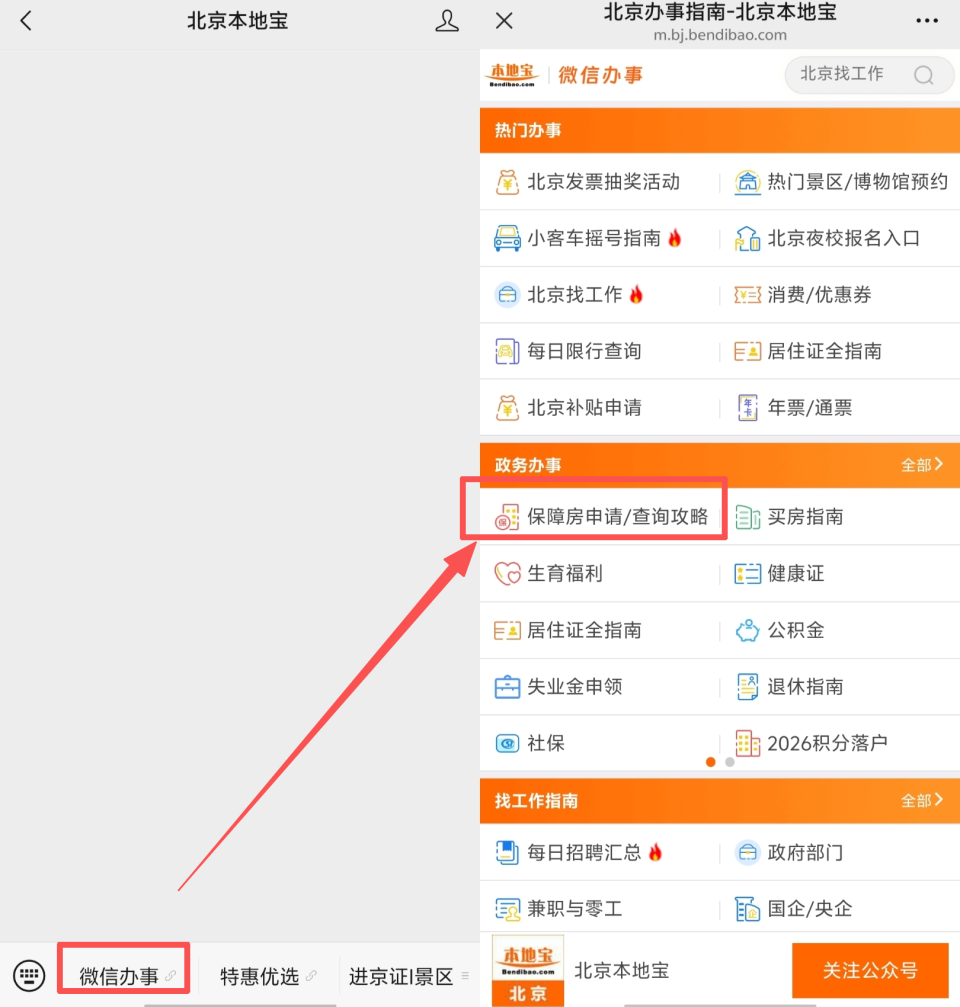Tap the 北京夜校报名入口 icon
The width and height of the screenshot is (960, 1007).
point(747,238)
